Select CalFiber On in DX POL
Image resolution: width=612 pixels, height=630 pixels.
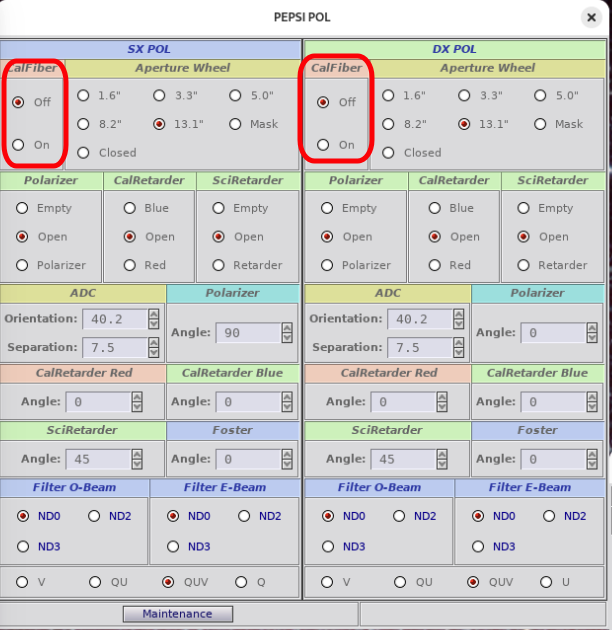tap(323, 145)
